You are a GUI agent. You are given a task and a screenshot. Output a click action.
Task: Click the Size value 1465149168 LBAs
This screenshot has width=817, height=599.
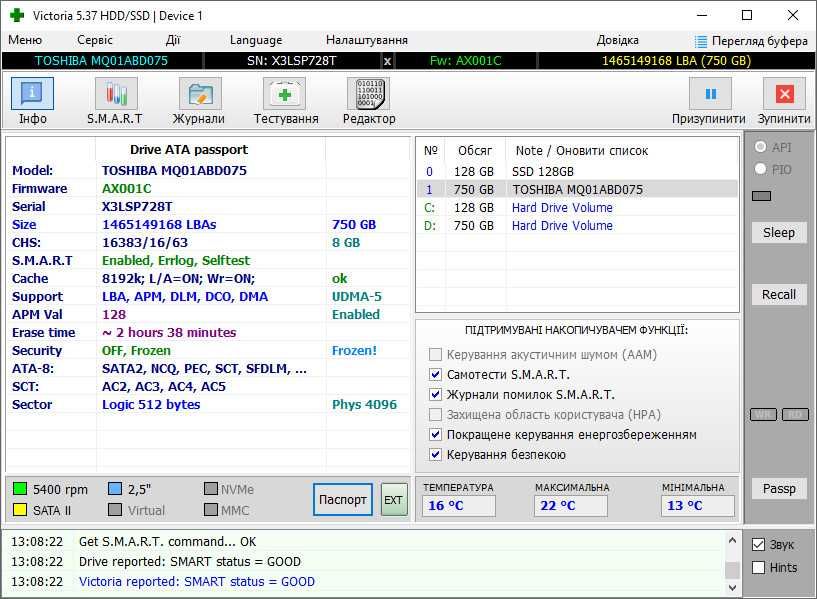[159, 224]
